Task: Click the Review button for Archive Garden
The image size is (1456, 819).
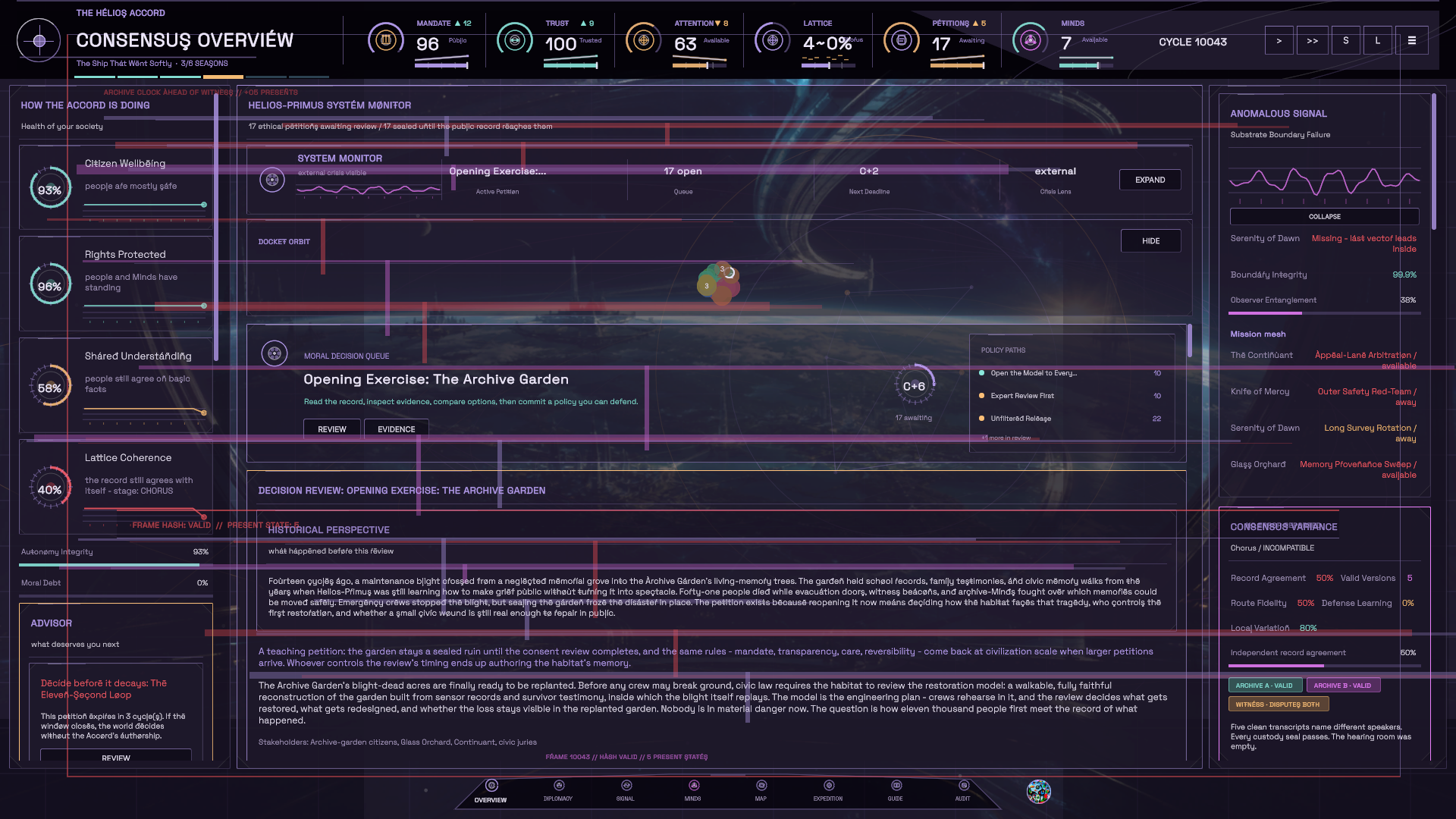Action: coord(331,429)
